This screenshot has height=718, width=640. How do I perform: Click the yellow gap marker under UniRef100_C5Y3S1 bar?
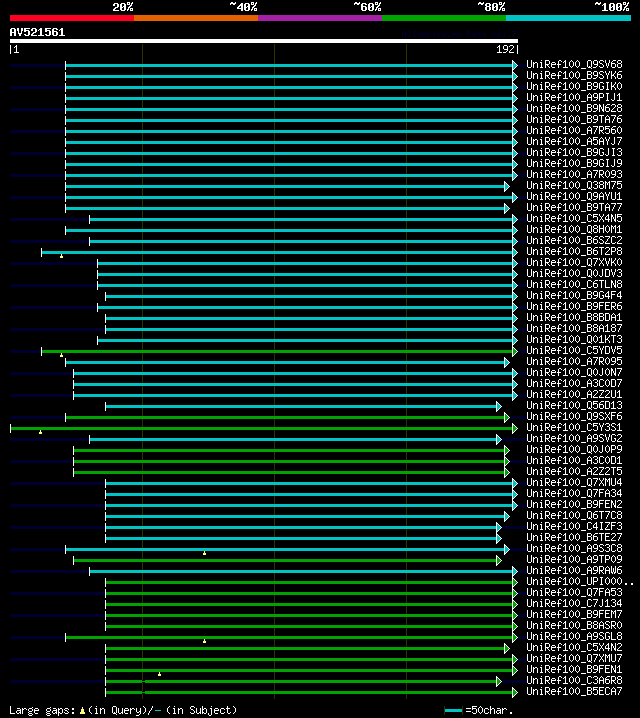pyautogui.click(x=40, y=432)
